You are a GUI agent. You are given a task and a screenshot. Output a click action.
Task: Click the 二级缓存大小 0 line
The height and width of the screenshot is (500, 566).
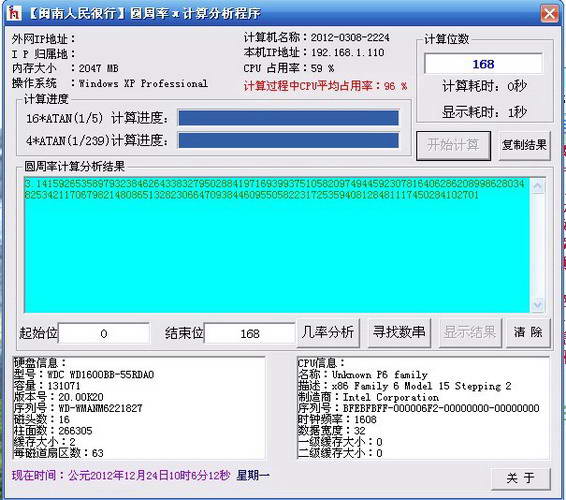coord(340,453)
